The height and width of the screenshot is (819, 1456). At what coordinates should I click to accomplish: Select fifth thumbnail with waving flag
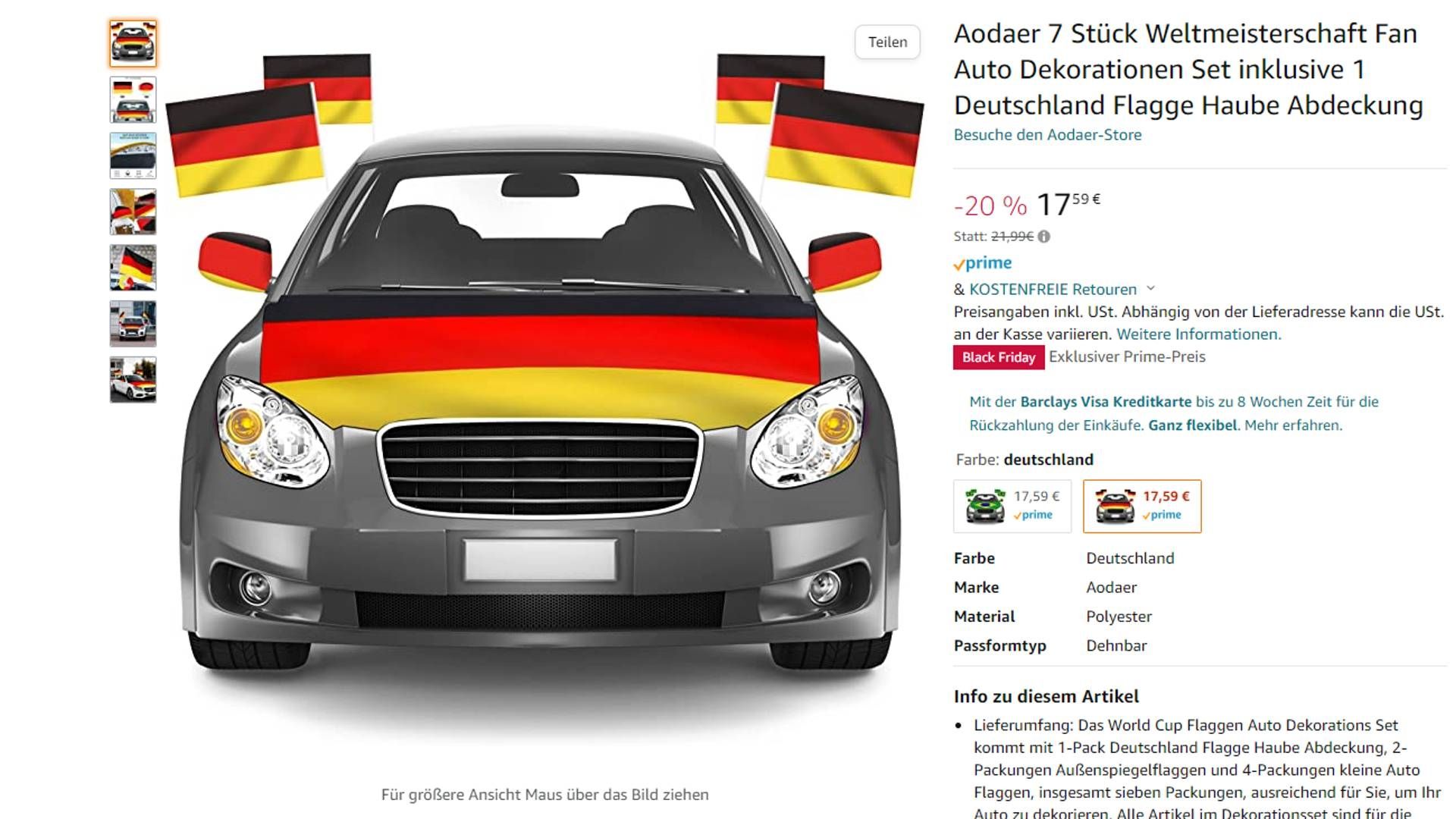[x=133, y=268]
